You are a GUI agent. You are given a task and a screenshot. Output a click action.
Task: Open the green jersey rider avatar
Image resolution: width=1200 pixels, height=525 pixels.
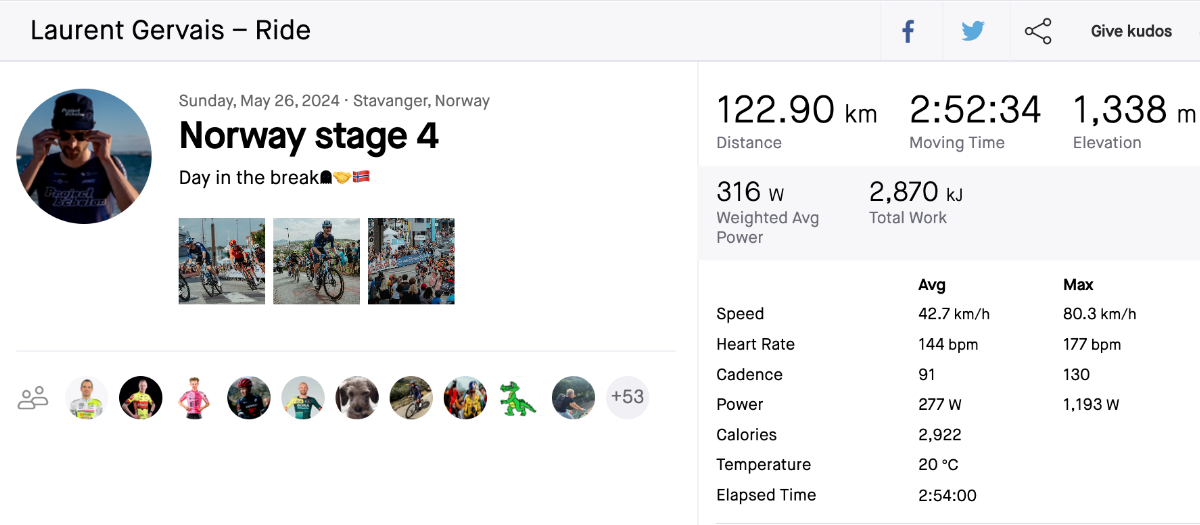[303, 398]
